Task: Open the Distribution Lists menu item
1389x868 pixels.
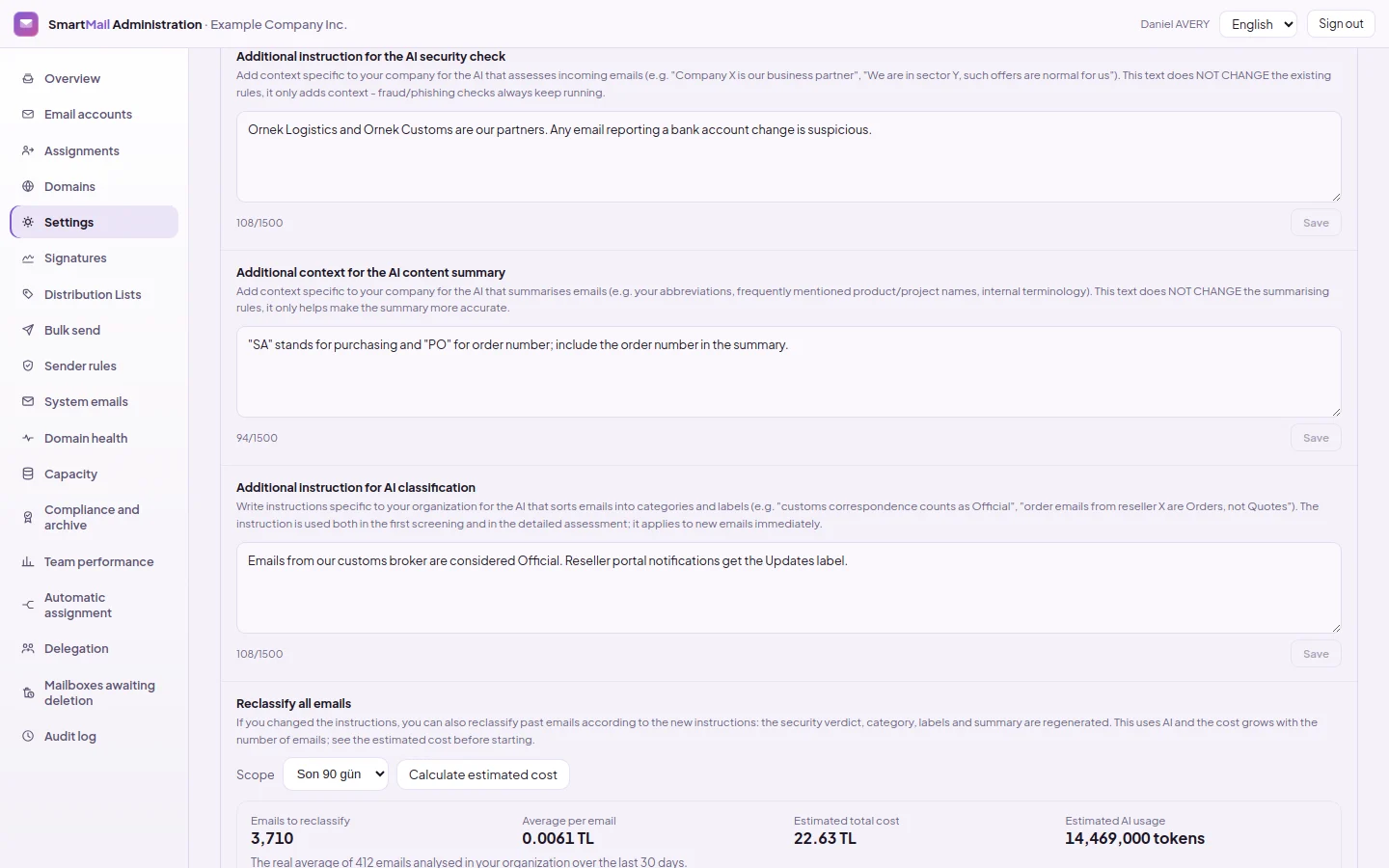Action: click(x=94, y=295)
